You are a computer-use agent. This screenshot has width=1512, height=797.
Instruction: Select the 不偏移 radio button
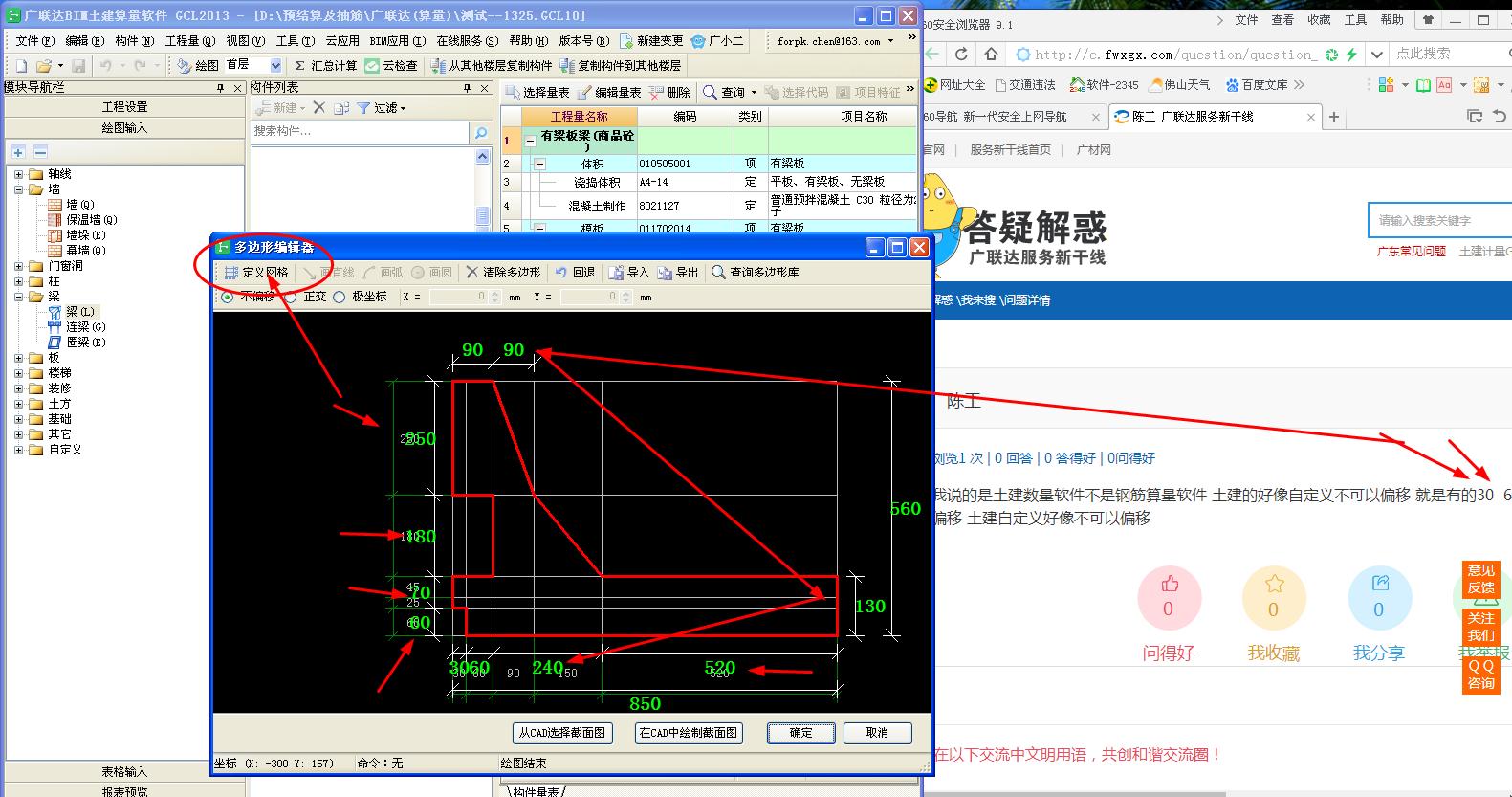coord(227,298)
